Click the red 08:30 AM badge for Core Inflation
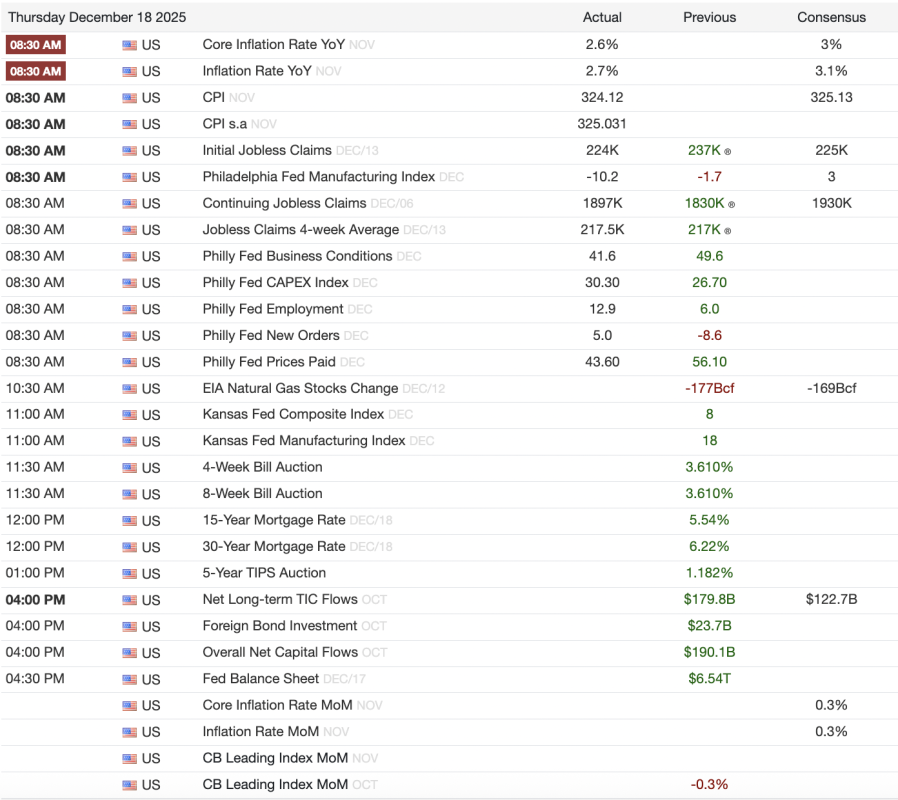Image resolution: width=898 pixels, height=800 pixels. 36,45
